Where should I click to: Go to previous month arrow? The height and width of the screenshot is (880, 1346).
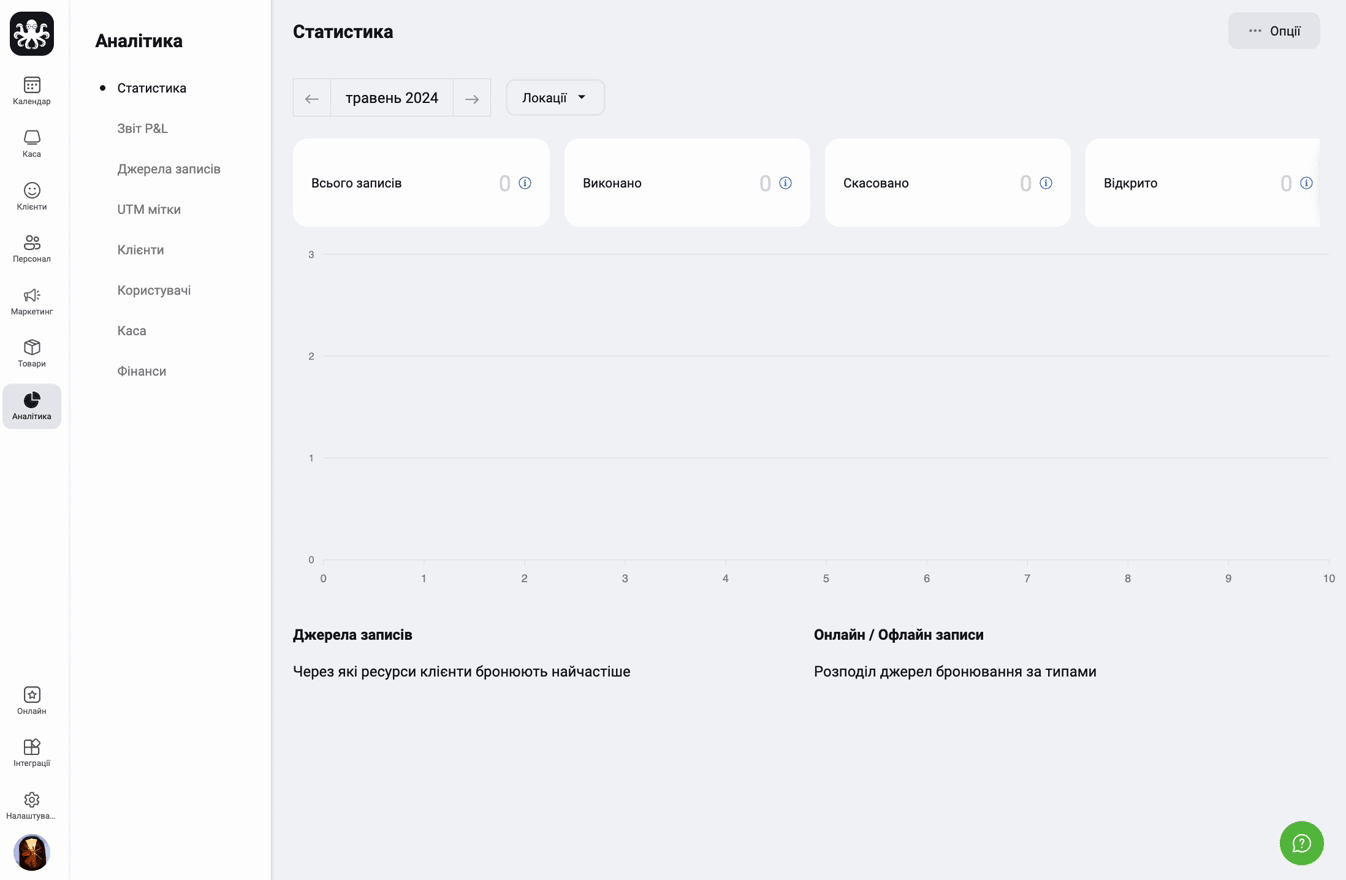tap(312, 98)
